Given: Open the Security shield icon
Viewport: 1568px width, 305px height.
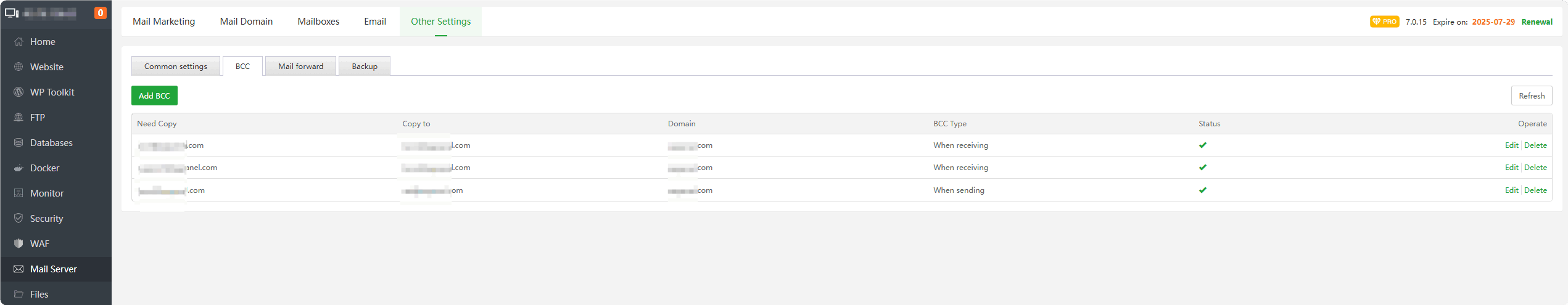Looking at the screenshot, I should (x=19, y=219).
